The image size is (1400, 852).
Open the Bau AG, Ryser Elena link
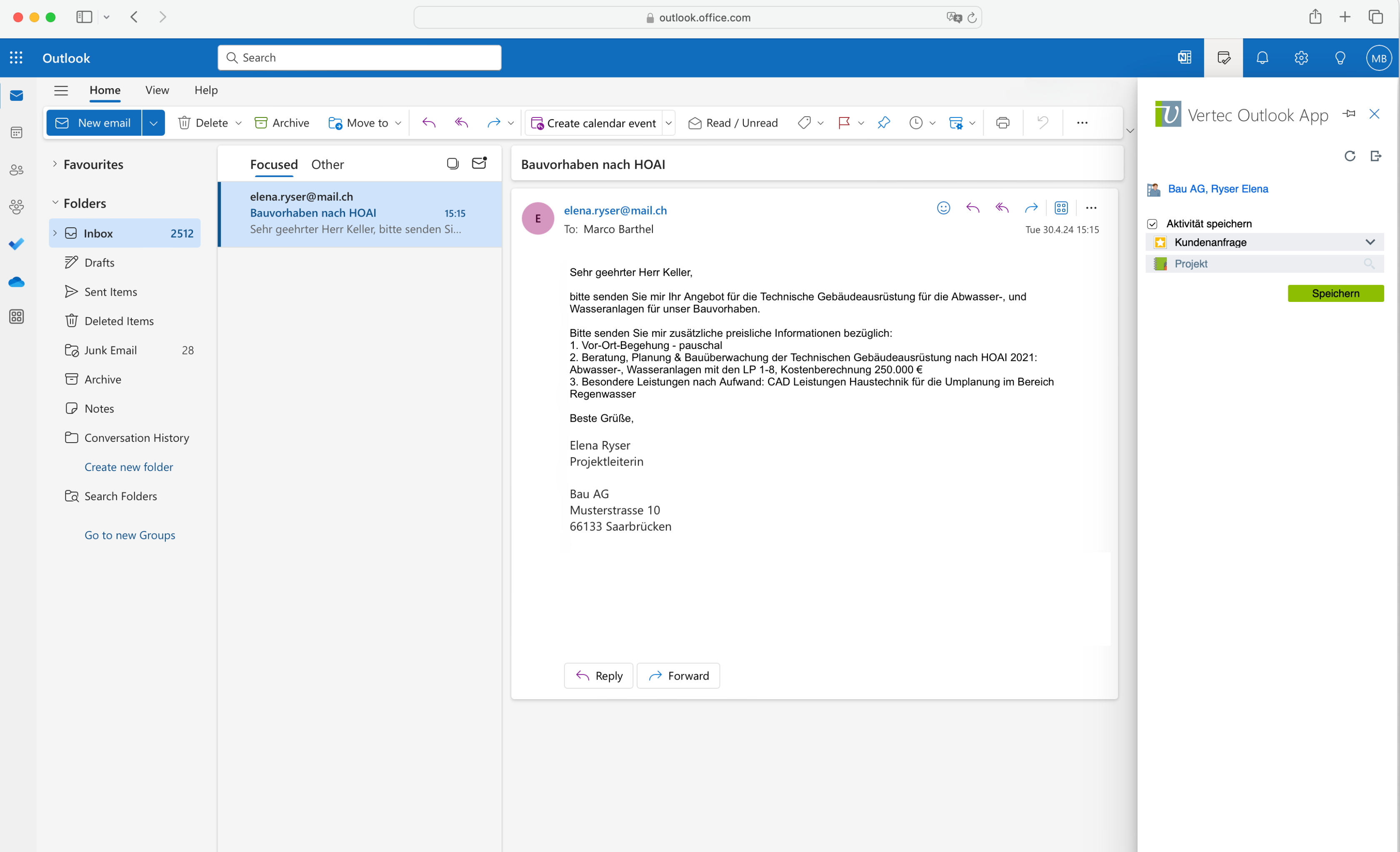(1217, 189)
